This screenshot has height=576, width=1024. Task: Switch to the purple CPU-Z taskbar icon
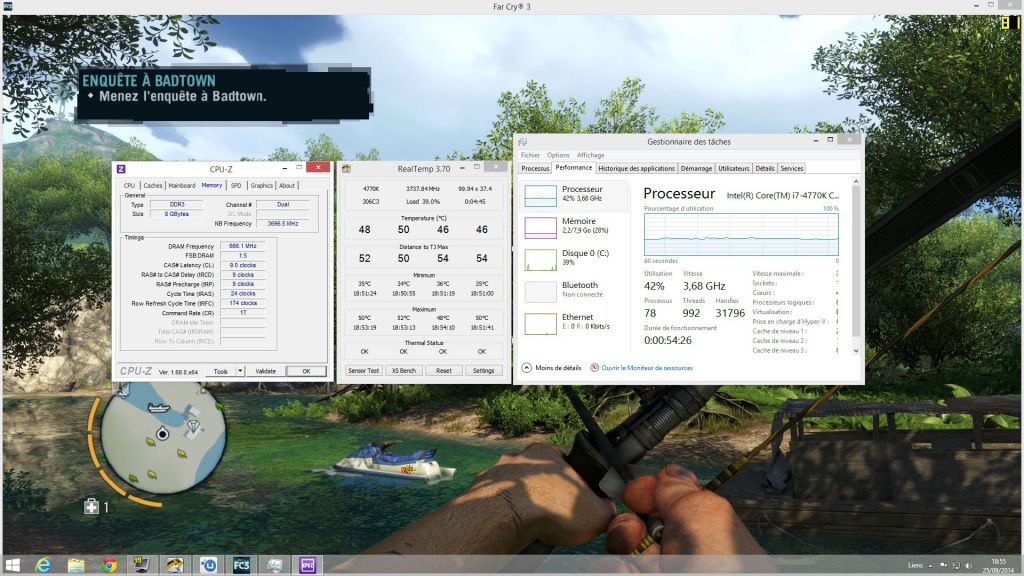click(308, 565)
